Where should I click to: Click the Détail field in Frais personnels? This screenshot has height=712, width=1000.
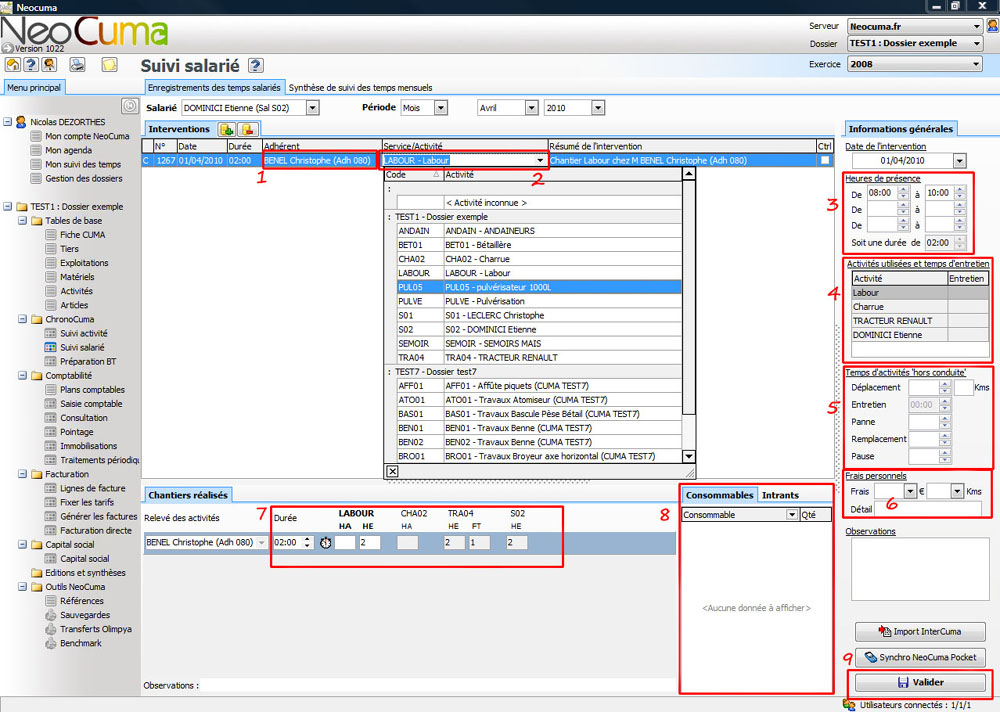(x=927, y=508)
